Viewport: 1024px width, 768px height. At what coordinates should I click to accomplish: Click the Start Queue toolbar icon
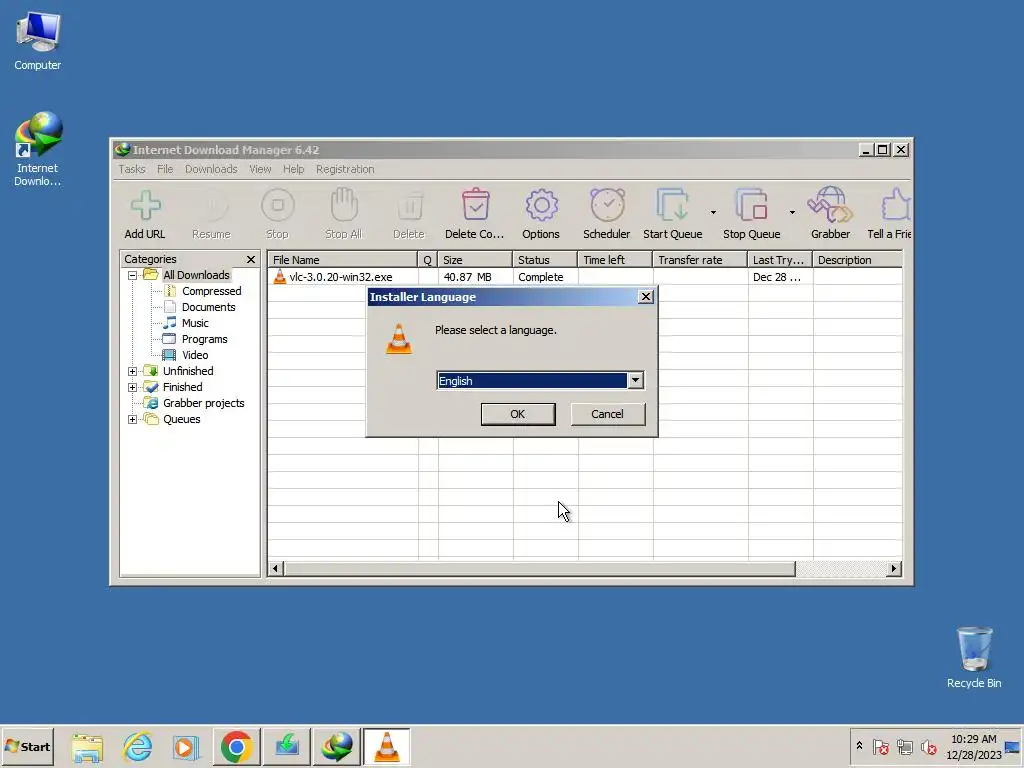click(673, 205)
